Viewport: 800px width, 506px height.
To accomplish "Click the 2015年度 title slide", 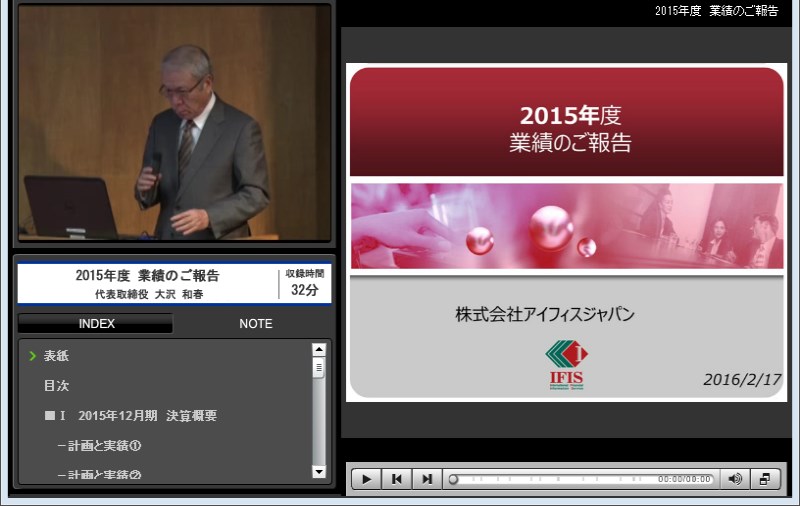I will (x=566, y=232).
